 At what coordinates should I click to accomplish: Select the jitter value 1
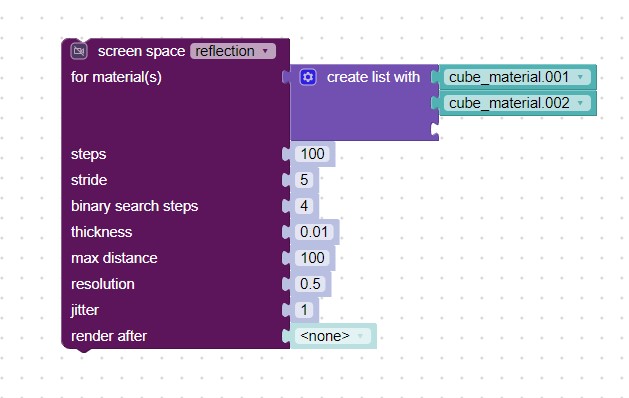[304, 310]
